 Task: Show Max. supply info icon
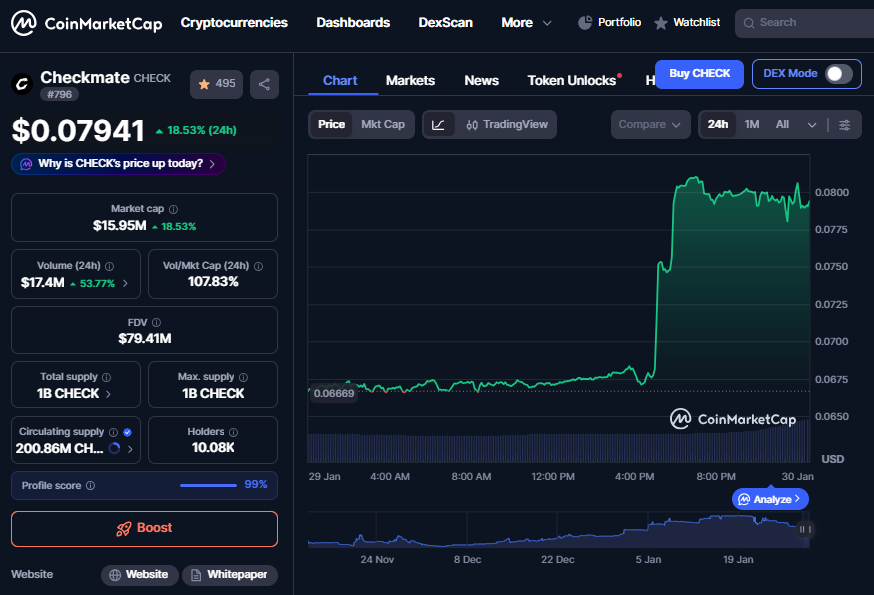pyautogui.click(x=244, y=377)
